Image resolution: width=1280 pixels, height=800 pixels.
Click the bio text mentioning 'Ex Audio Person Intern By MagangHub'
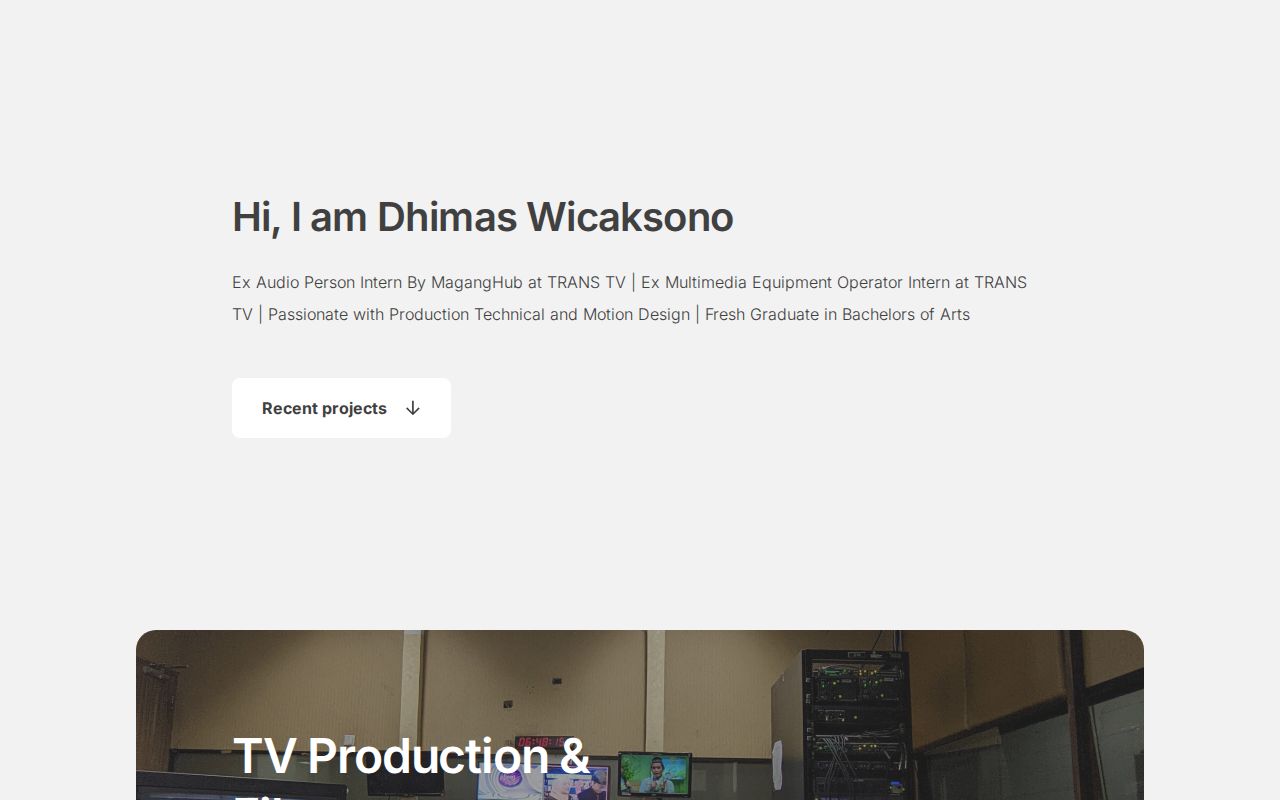tap(630, 298)
